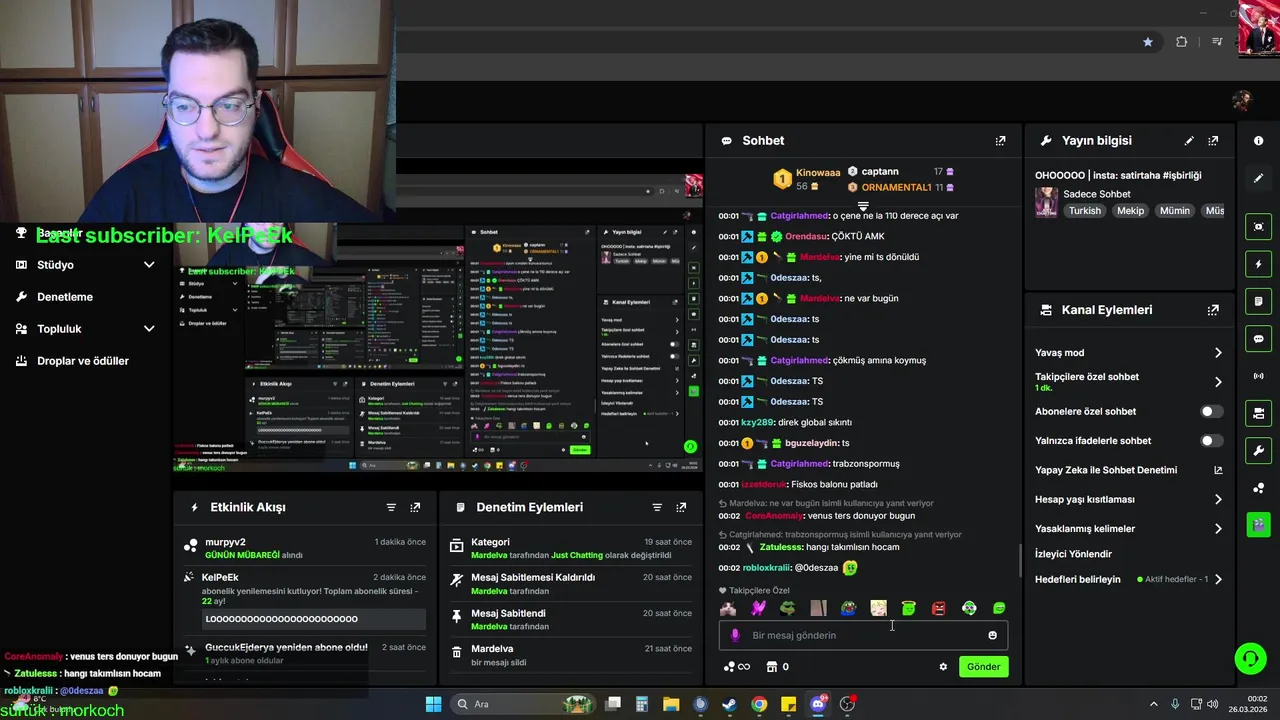Viewport: 1280px width, 720px height.
Task: Toggle the stream preview panel icon
Action: 1258,227
